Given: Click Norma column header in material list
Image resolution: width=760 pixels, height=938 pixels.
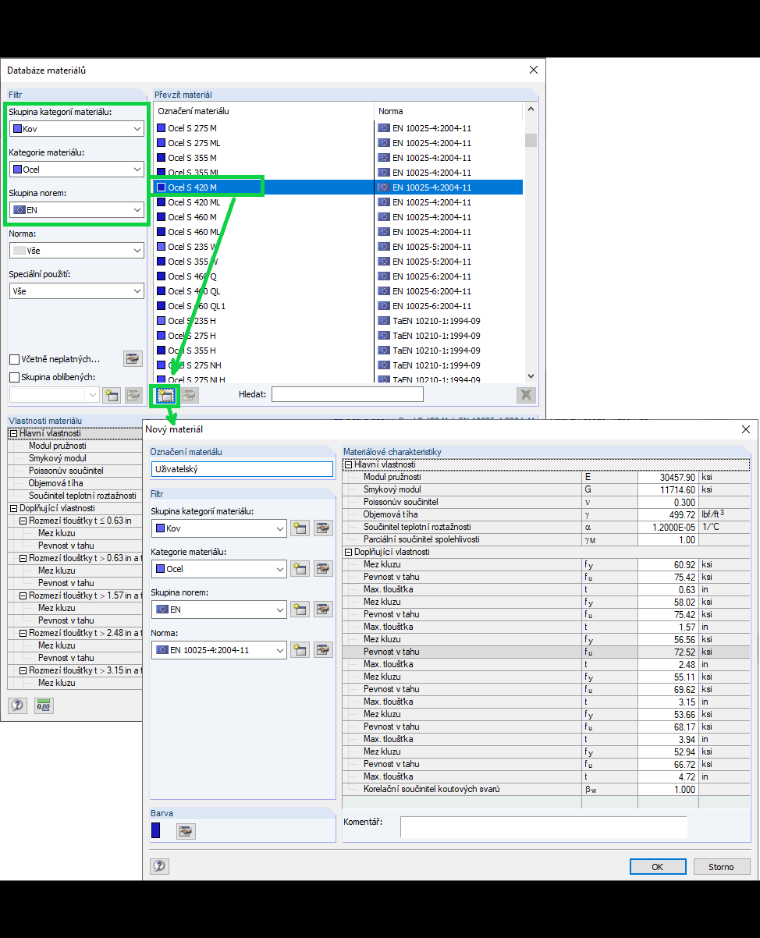Looking at the screenshot, I should pyautogui.click(x=449, y=111).
